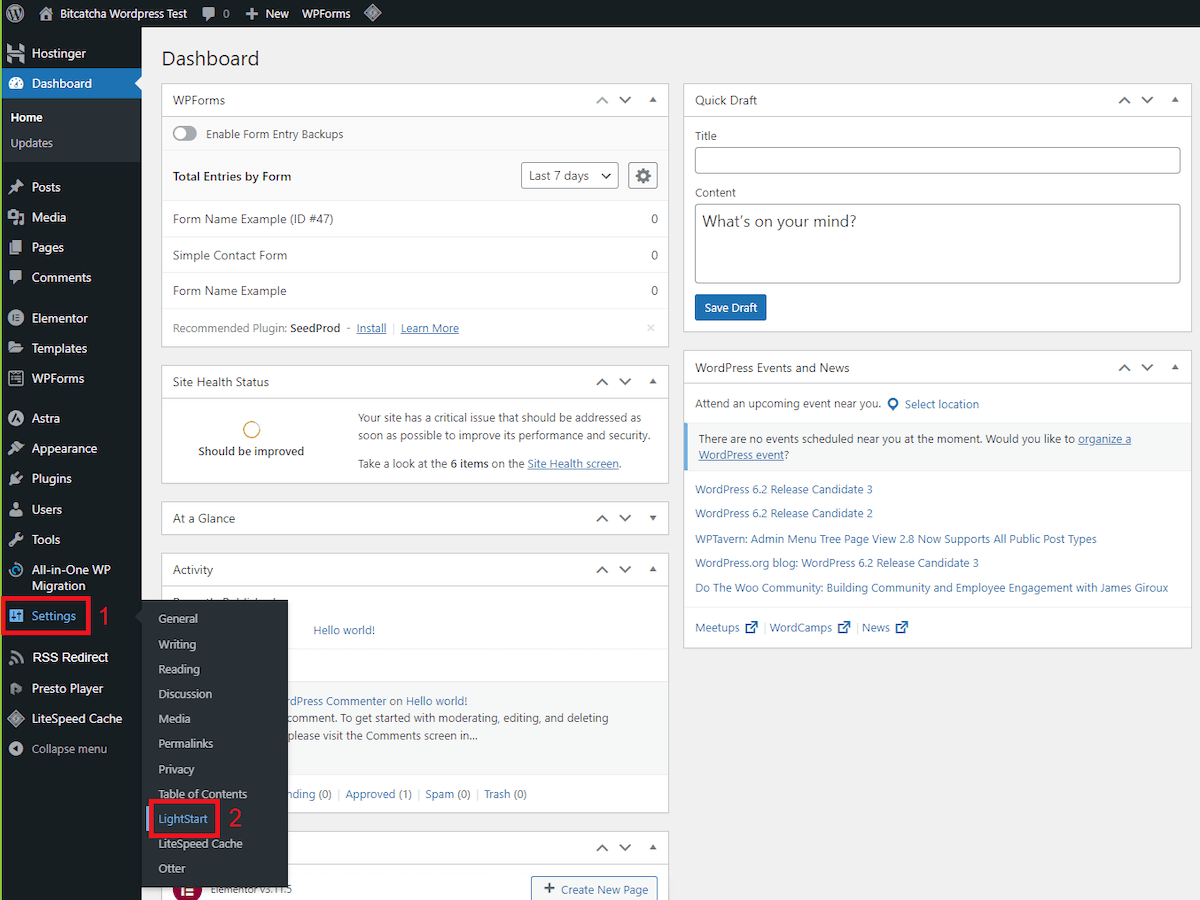
Task: Open the WordCamps link
Action: 810,628
